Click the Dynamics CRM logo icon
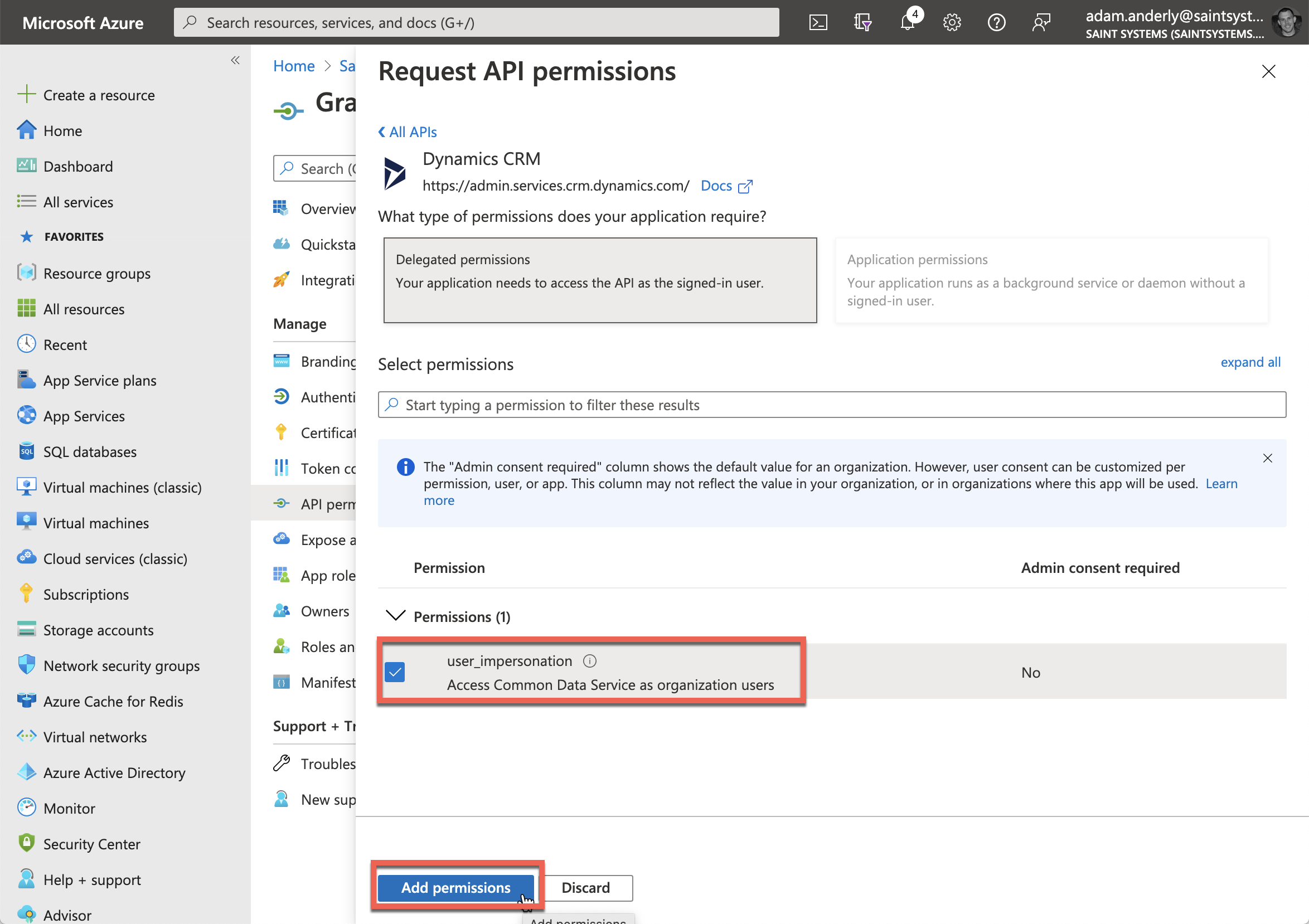Viewport: 1309px width, 924px height. pos(395,174)
